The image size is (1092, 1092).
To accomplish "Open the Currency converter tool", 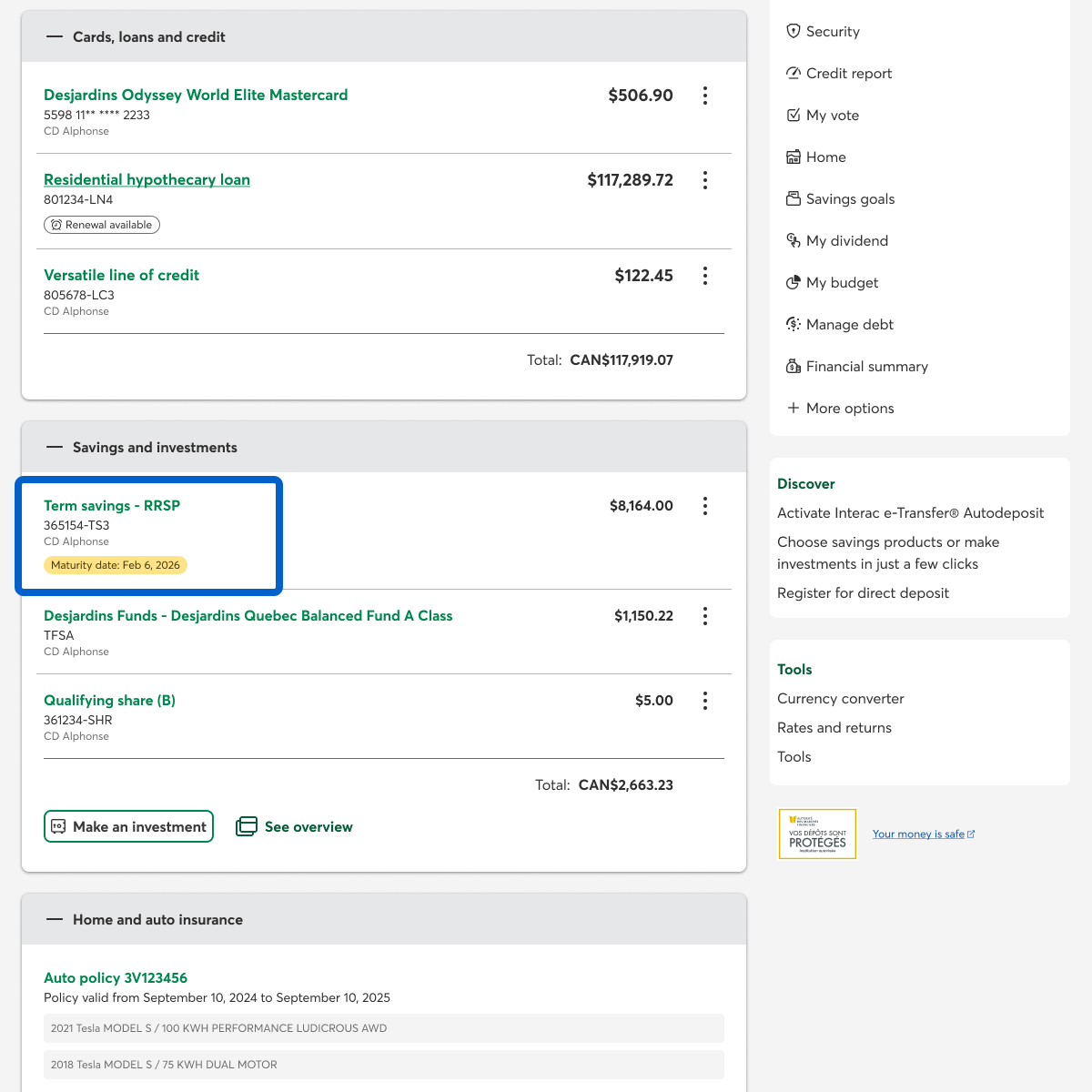I will point(840,699).
